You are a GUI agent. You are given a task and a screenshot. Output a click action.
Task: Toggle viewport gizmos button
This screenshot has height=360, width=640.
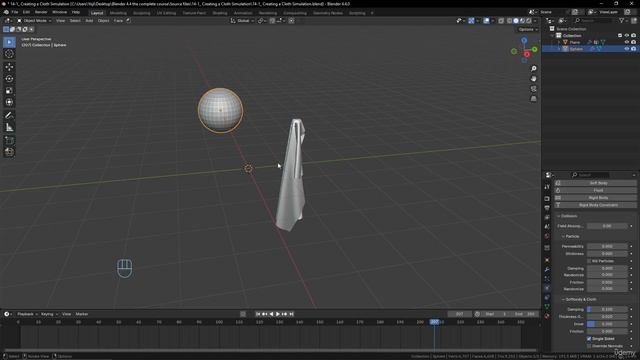[471, 21]
